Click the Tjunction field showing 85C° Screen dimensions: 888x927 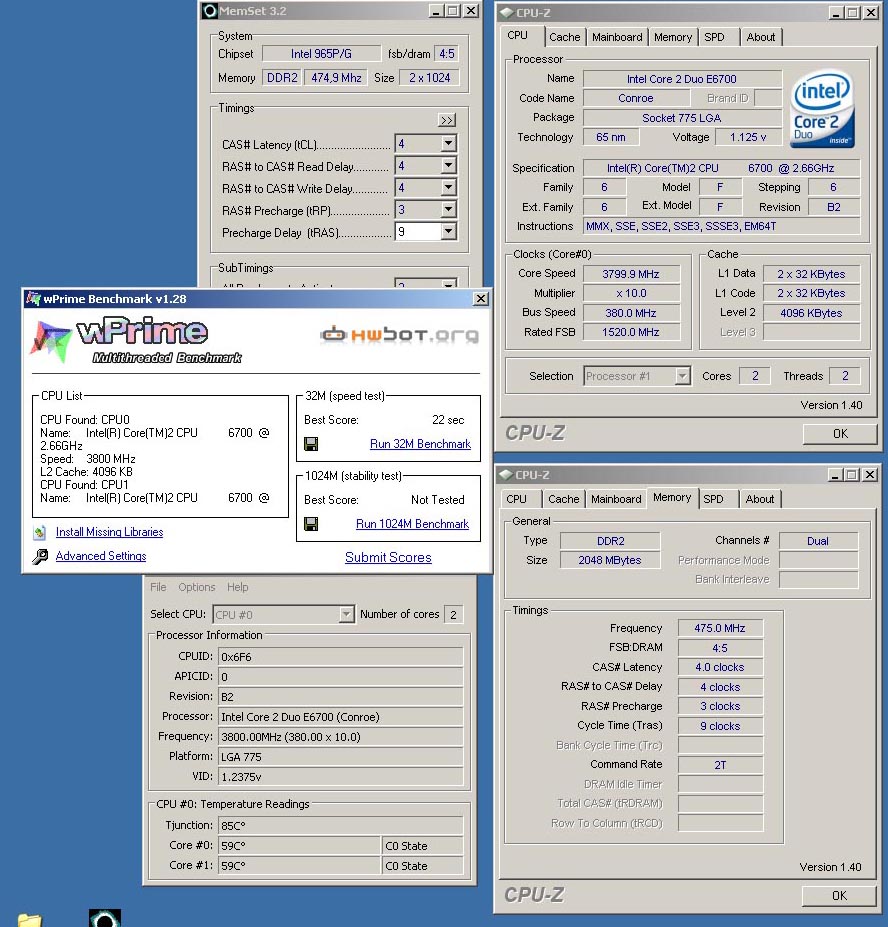(x=341, y=825)
